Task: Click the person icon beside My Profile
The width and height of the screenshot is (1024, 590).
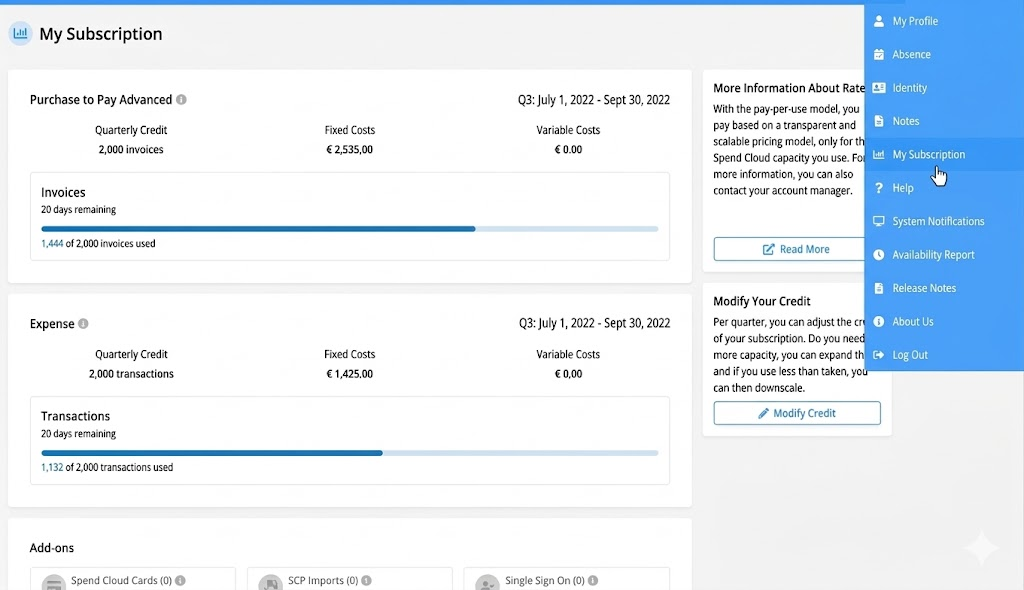Action: coord(878,21)
